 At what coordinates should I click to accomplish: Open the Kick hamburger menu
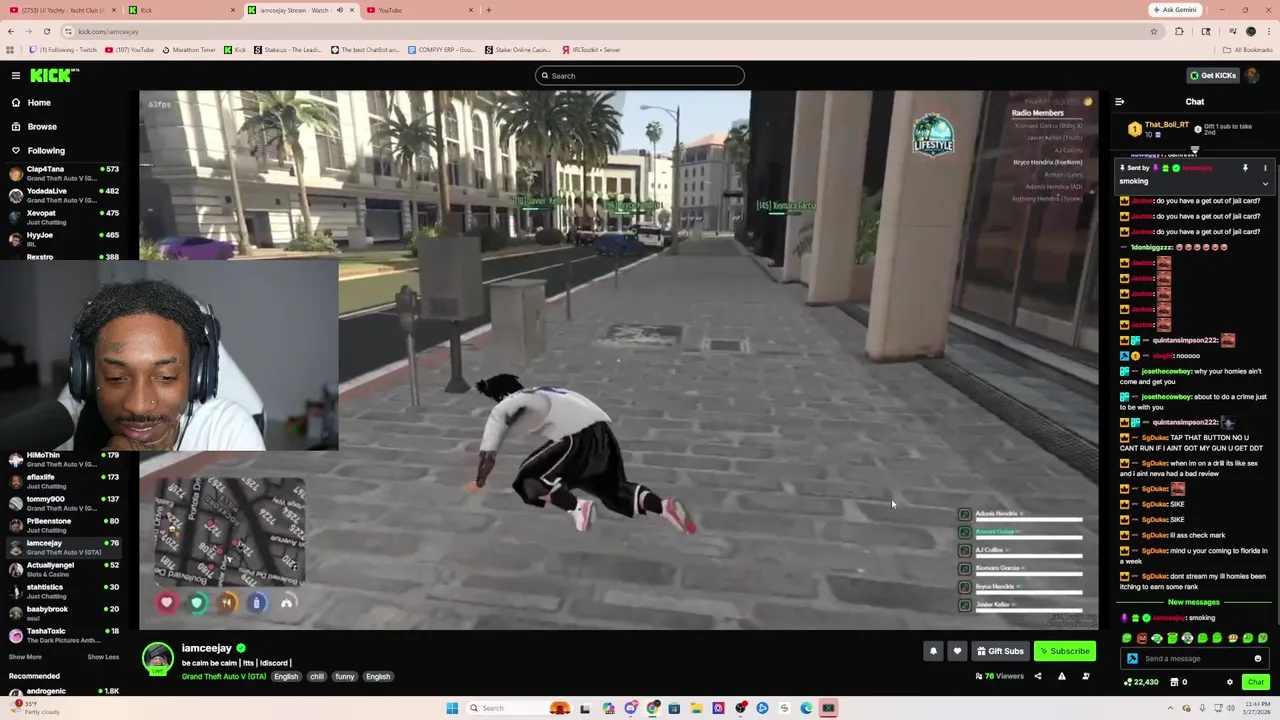[x=15, y=76]
